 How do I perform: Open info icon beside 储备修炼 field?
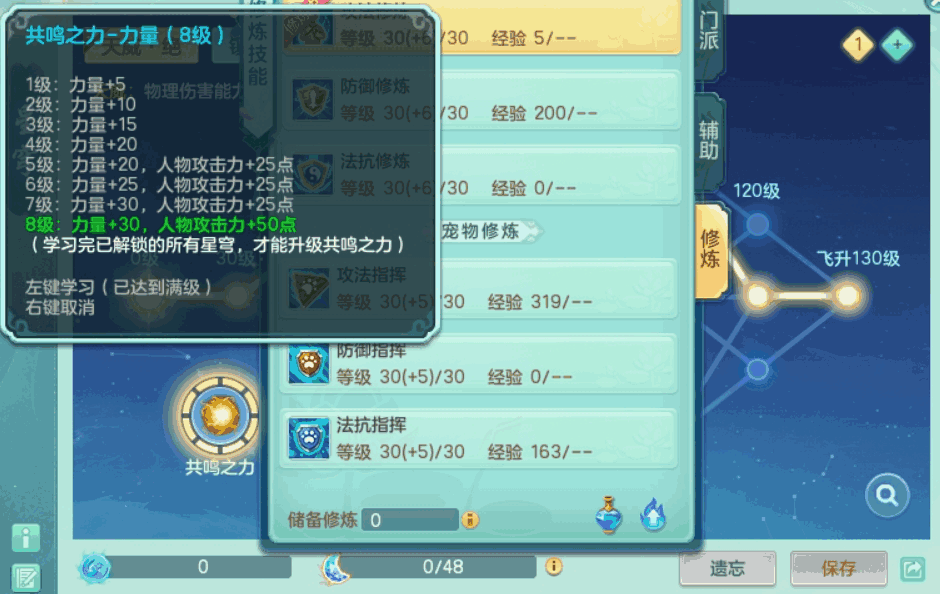click(470, 520)
